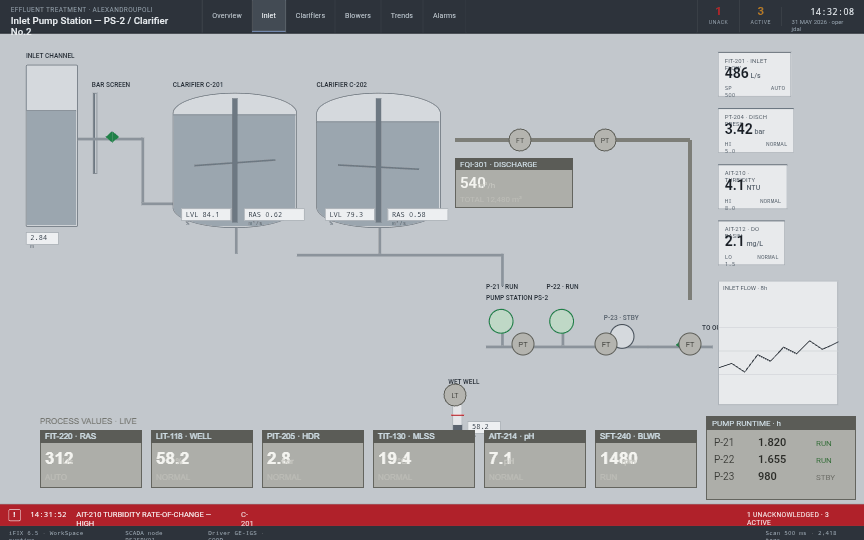Viewport: 864px width, 540px height.
Task: Open the FIT-201 inlet flow faceplate
Action: coord(754,74)
